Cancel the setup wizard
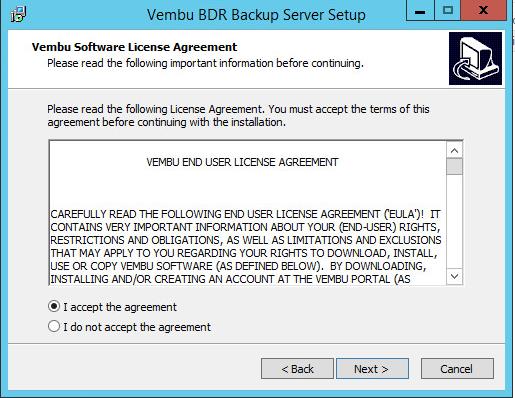The width and height of the screenshot is (515, 398). coord(457,369)
